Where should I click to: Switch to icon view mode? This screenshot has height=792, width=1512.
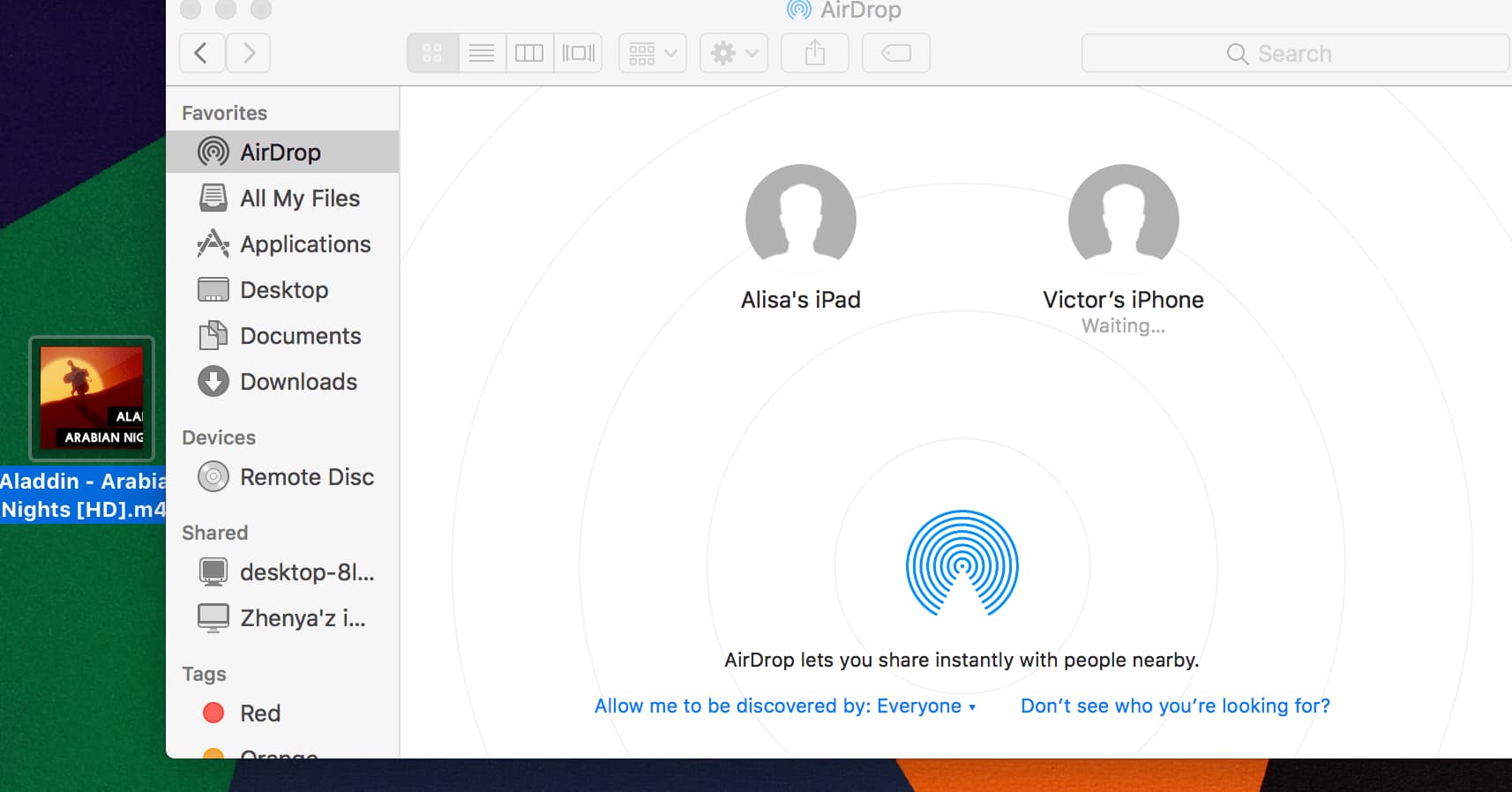click(432, 53)
